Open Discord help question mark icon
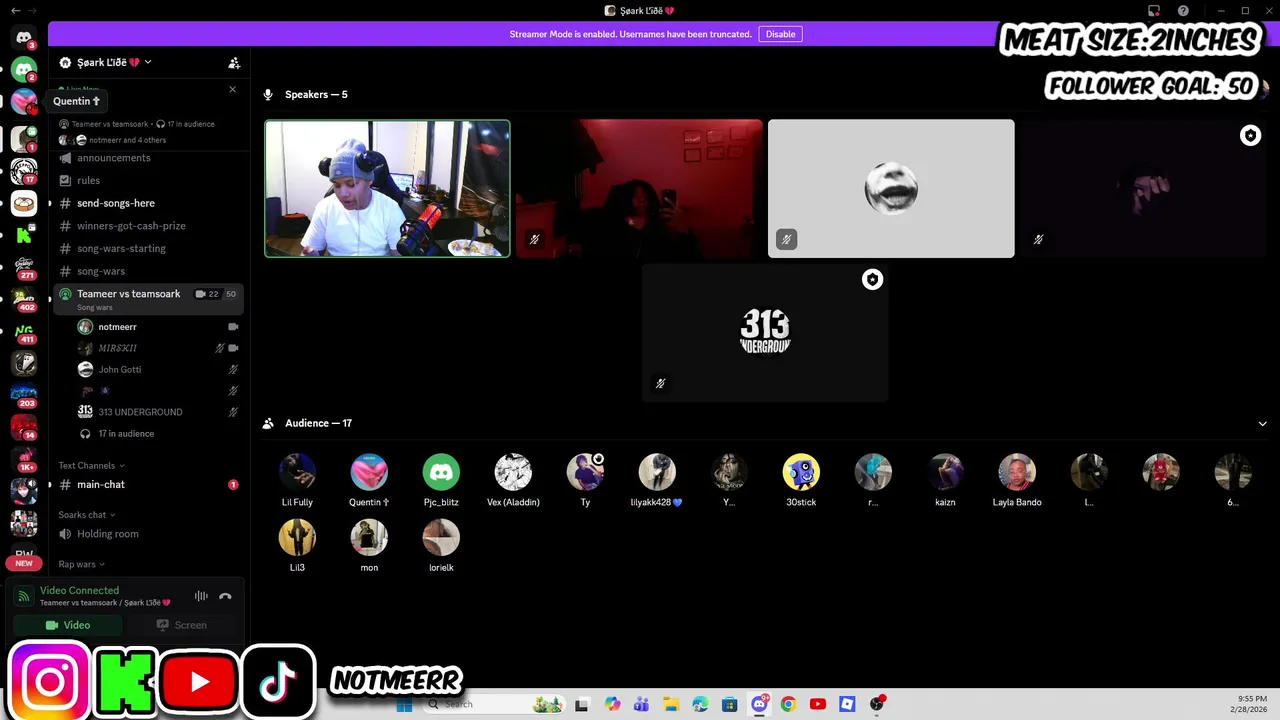The width and height of the screenshot is (1280, 720). 1183,11
